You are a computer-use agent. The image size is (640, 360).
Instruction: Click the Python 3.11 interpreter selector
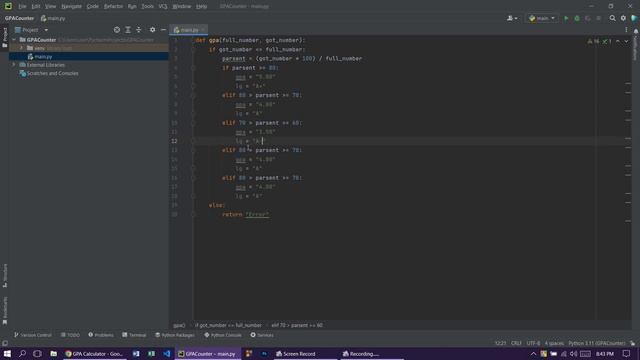pyautogui.click(x=597, y=343)
